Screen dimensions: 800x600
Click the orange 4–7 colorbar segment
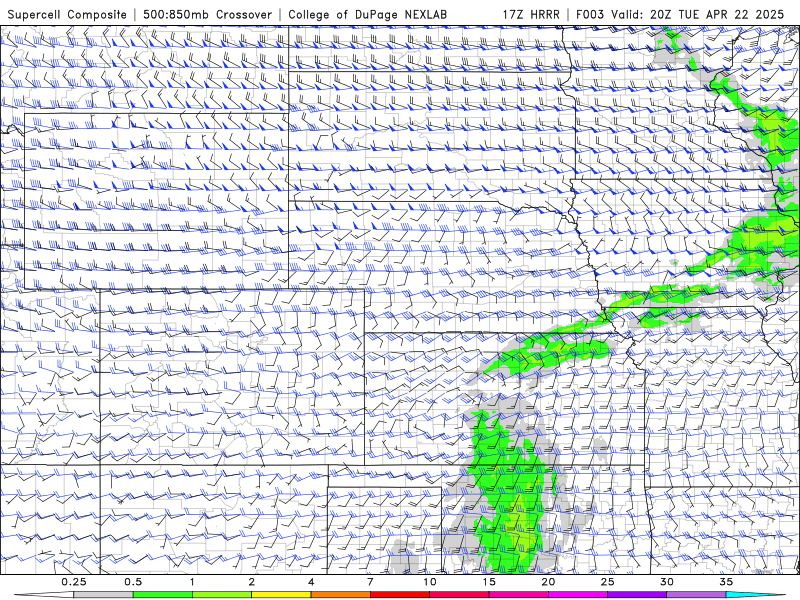point(340,595)
